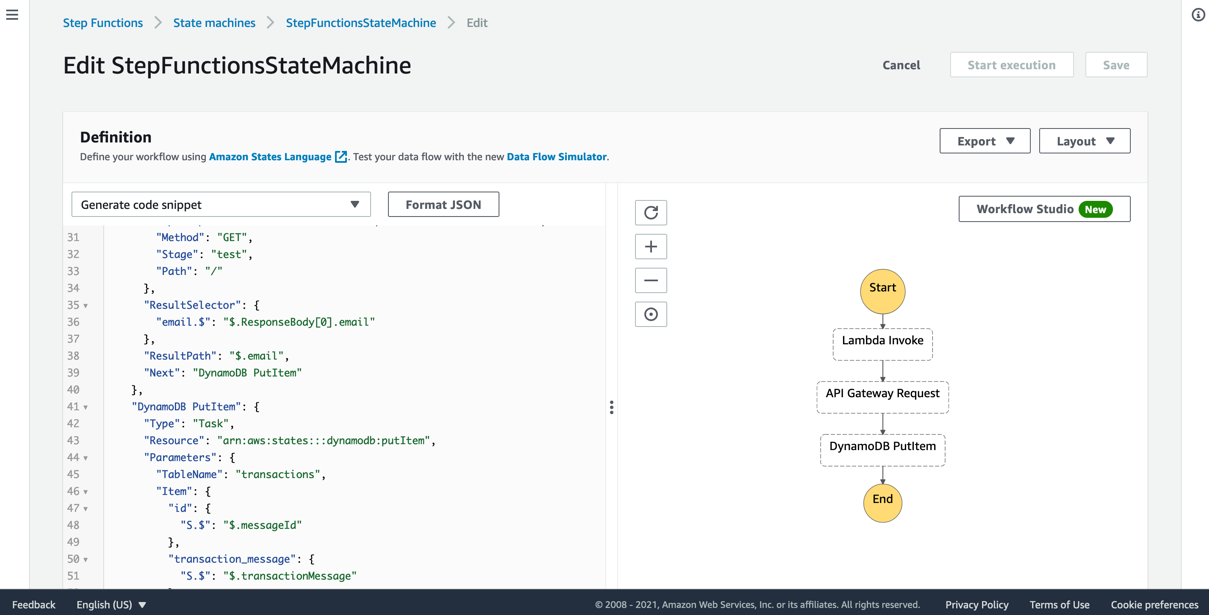
Task: Select the Lambda Invoke state node
Action: tap(883, 344)
